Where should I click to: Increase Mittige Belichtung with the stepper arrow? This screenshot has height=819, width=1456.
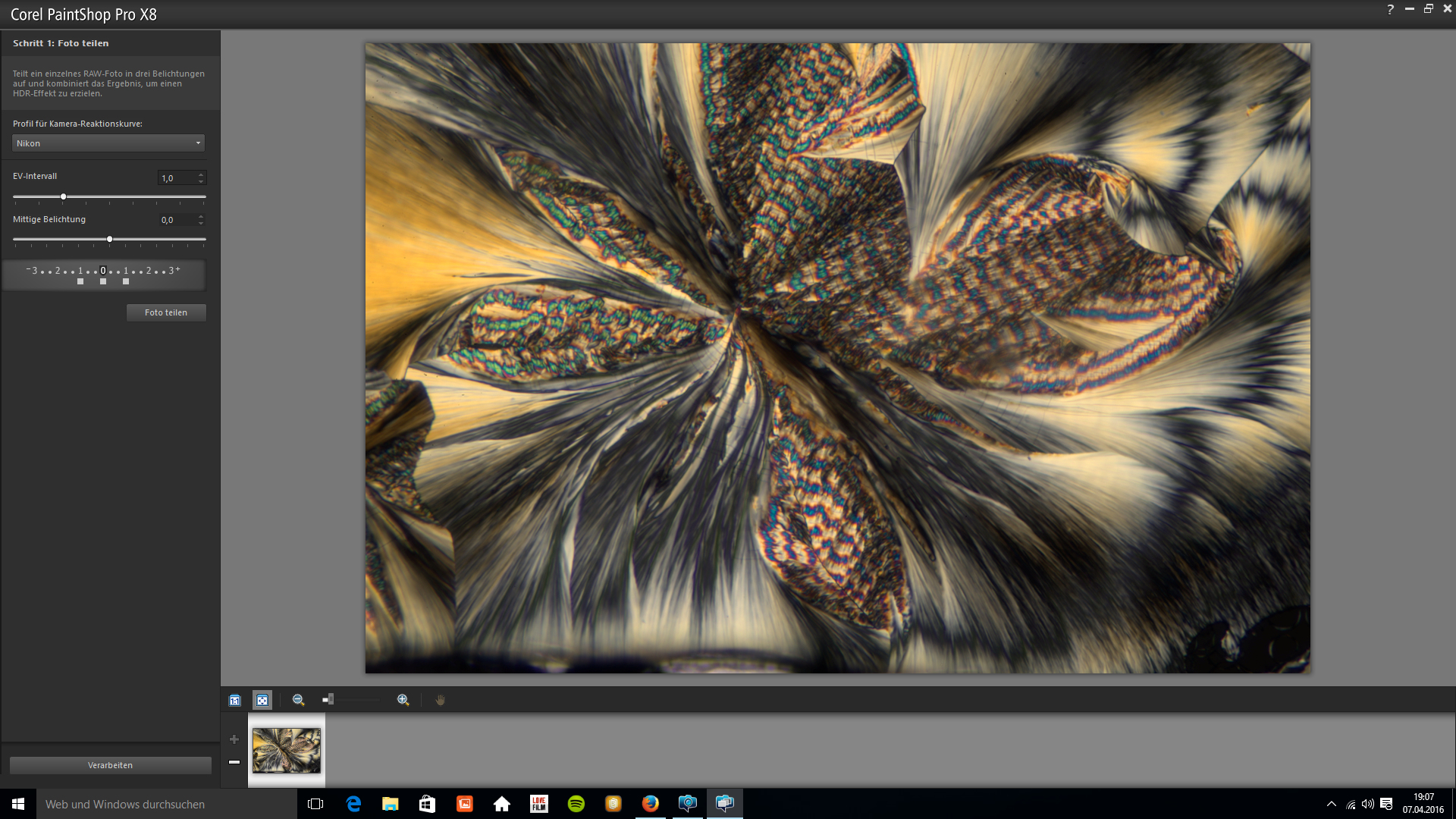(201, 216)
